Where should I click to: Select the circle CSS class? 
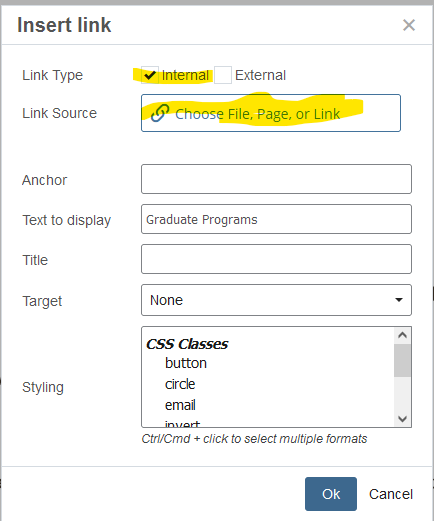(180, 384)
